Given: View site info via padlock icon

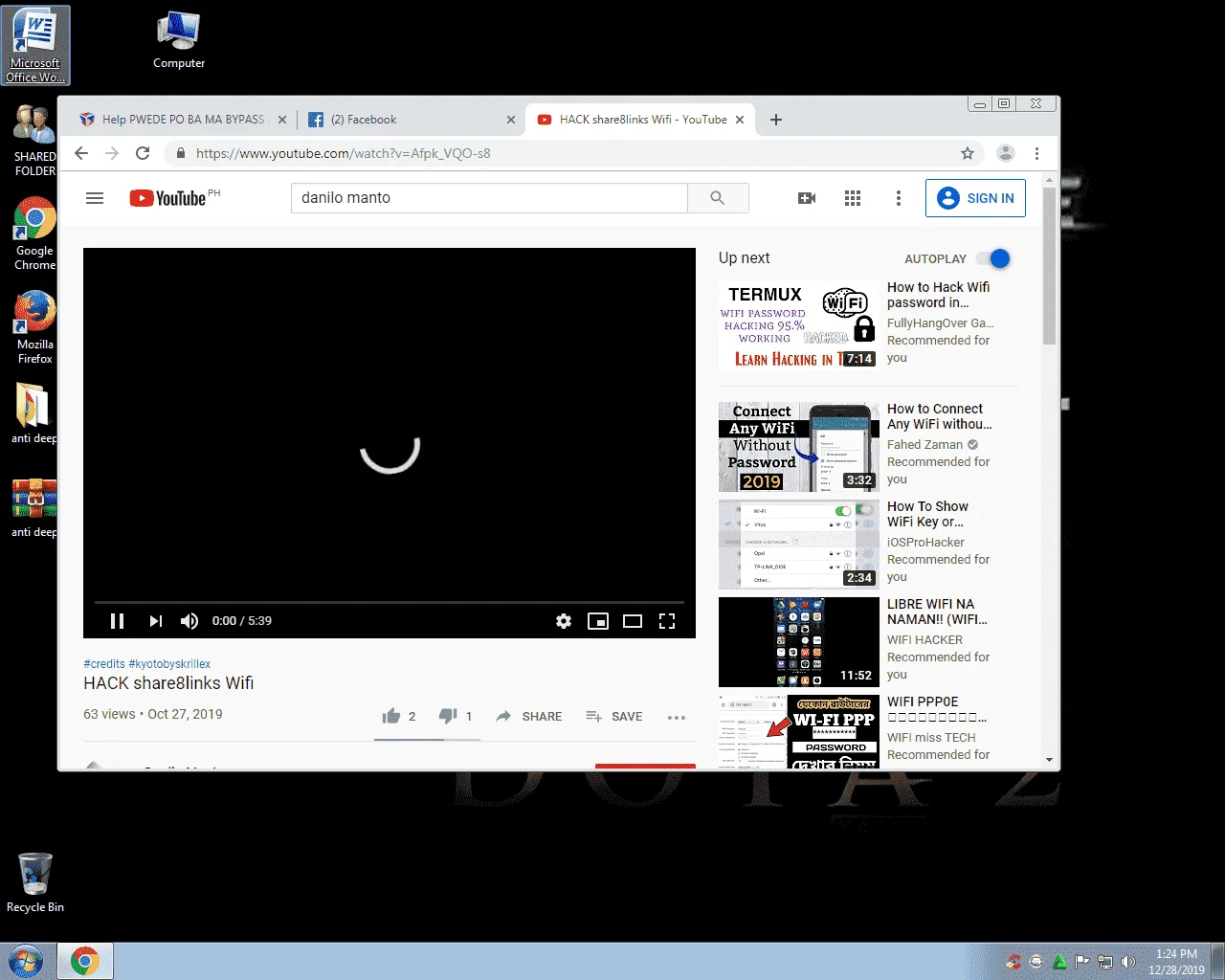Looking at the screenshot, I should [x=180, y=153].
